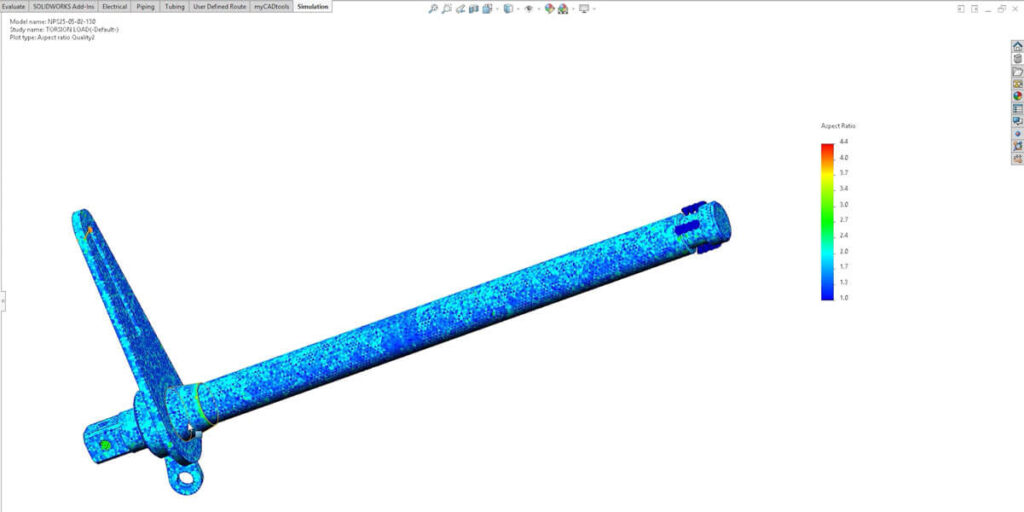Screen dimensions: 1024x512
Task: Open SOLIDWORKS Forum icon in task pane
Action: tap(1017, 121)
